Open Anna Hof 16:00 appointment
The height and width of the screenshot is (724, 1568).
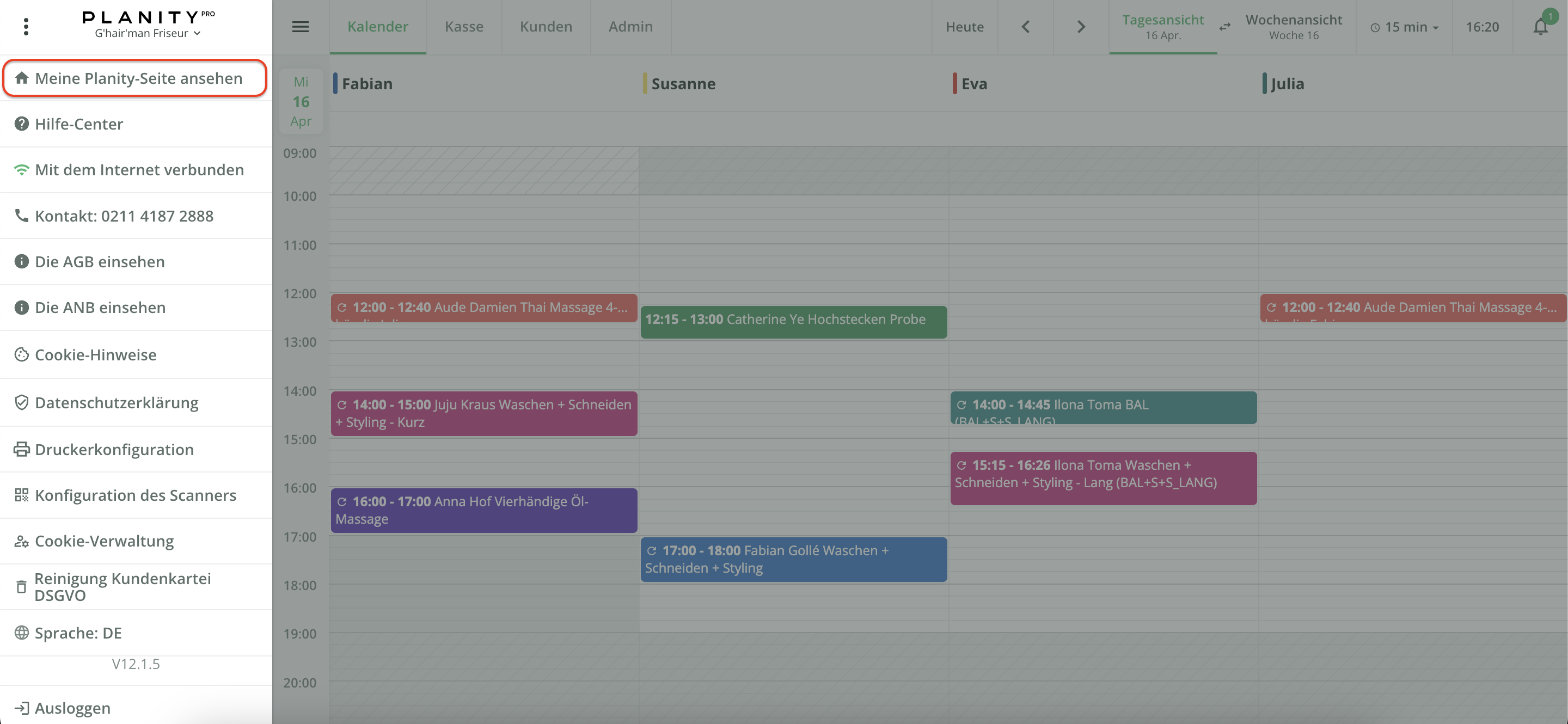click(483, 510)
